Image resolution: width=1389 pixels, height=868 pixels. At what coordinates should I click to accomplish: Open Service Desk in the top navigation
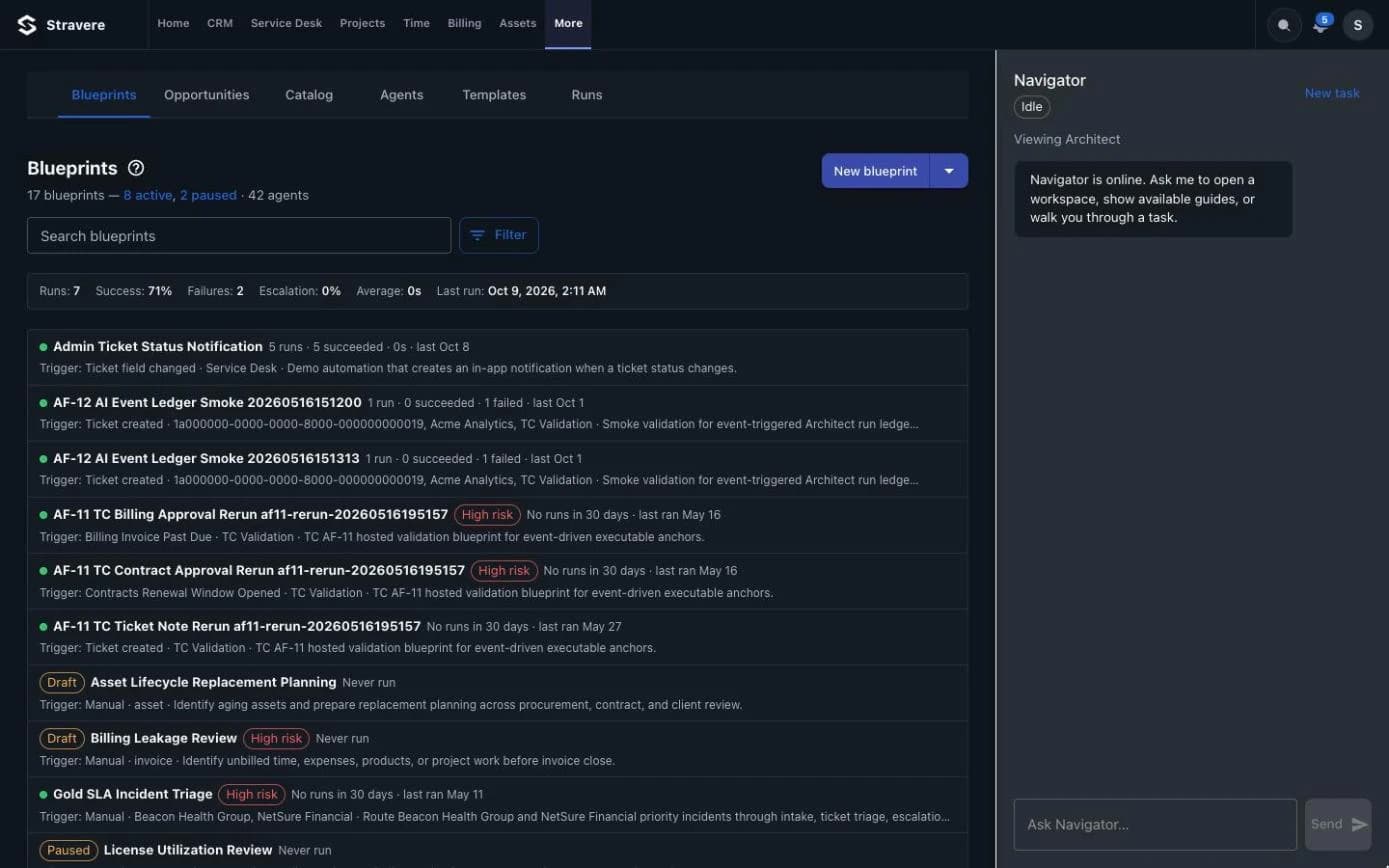pyautogui.click(x=286, y=24)
